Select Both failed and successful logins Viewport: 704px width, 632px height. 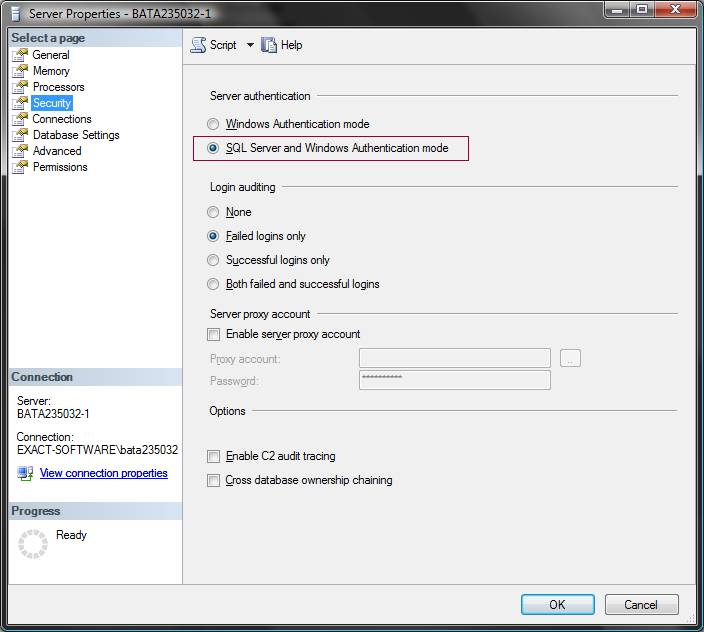(x=213, y=284)
